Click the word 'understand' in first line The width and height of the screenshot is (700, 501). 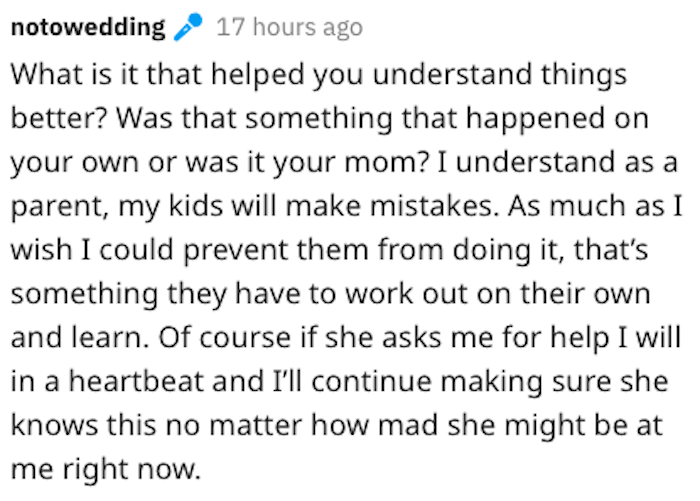tap(452, 74)
